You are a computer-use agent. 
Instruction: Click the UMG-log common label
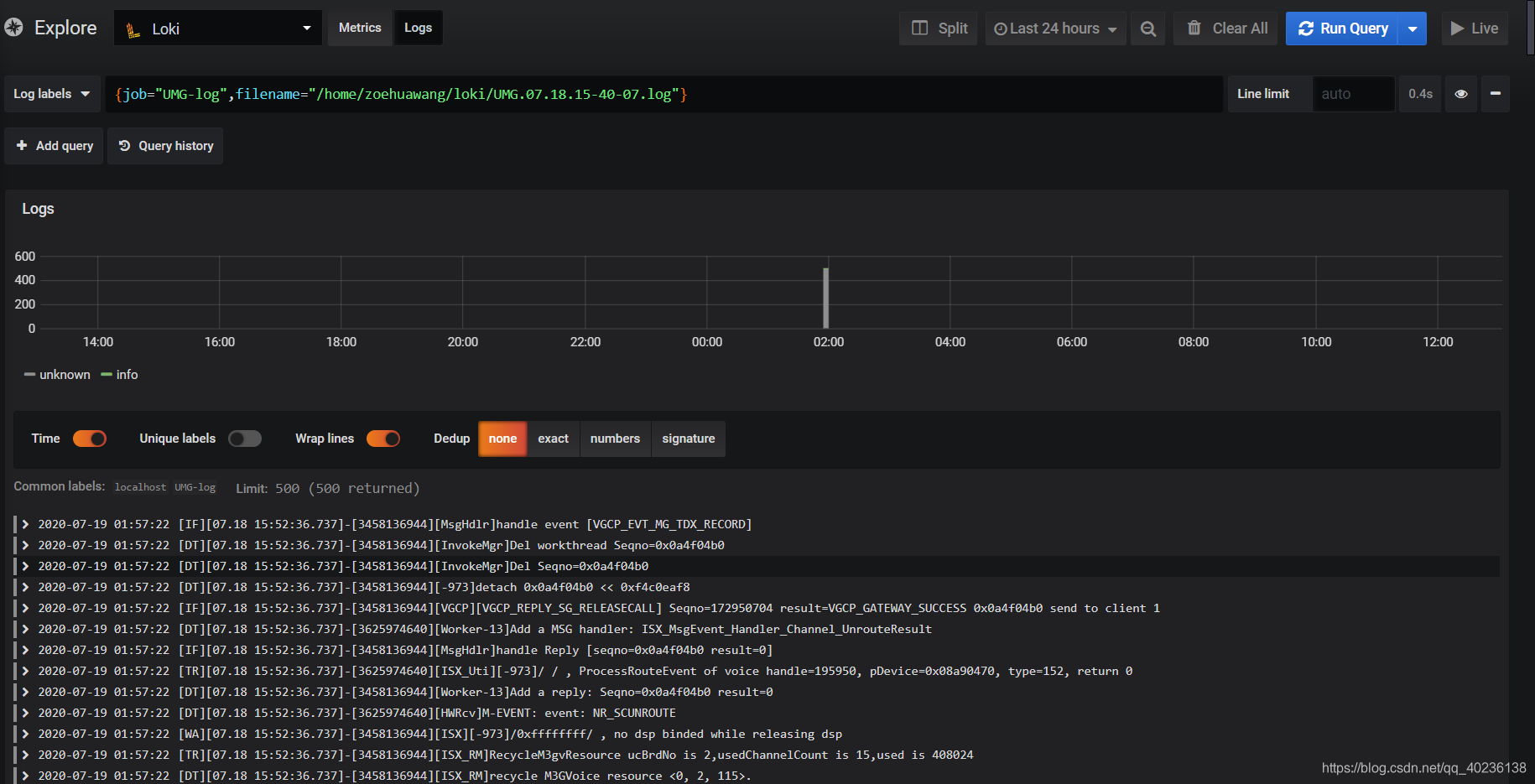(x=195, y=487)
